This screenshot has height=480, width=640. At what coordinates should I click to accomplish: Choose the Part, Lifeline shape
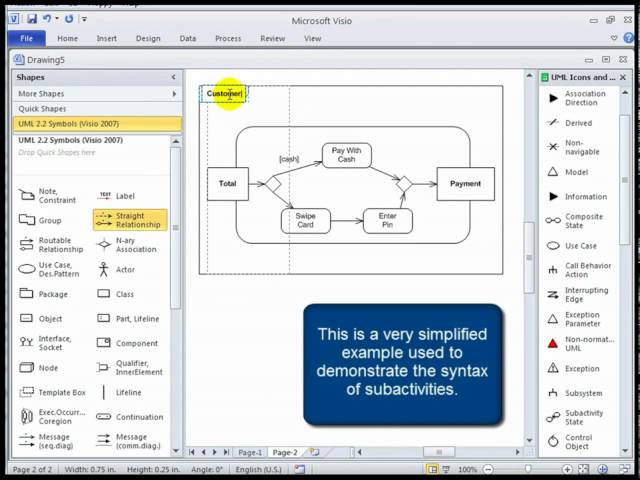[128, 318]
